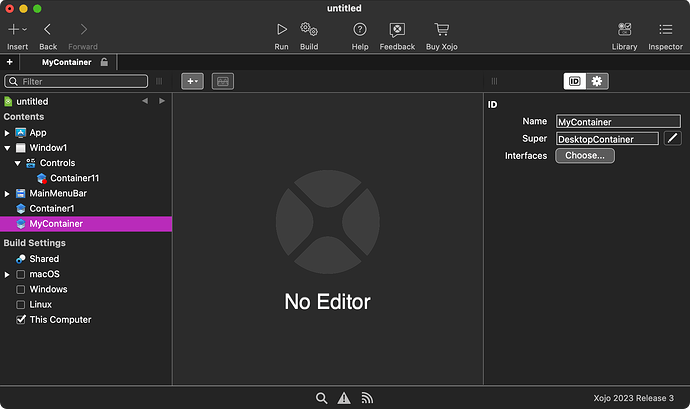Viewport: 690px width, 409px height.
Task: Click the Forward navigation arrow
Action: [83, 29]
